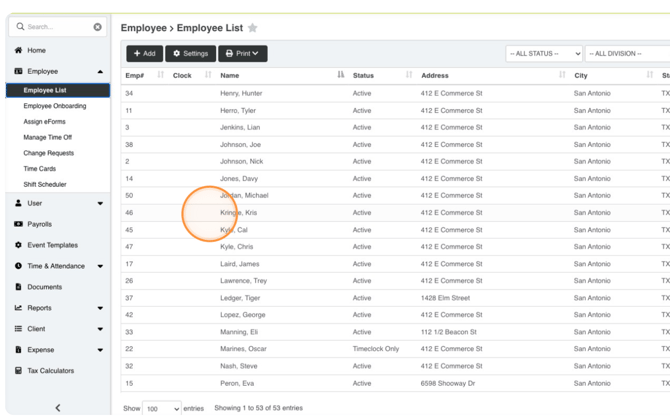Click the address 6598 Shooway Dr
The width and height of the screenshot is (670, 417).
click(448, 383)
